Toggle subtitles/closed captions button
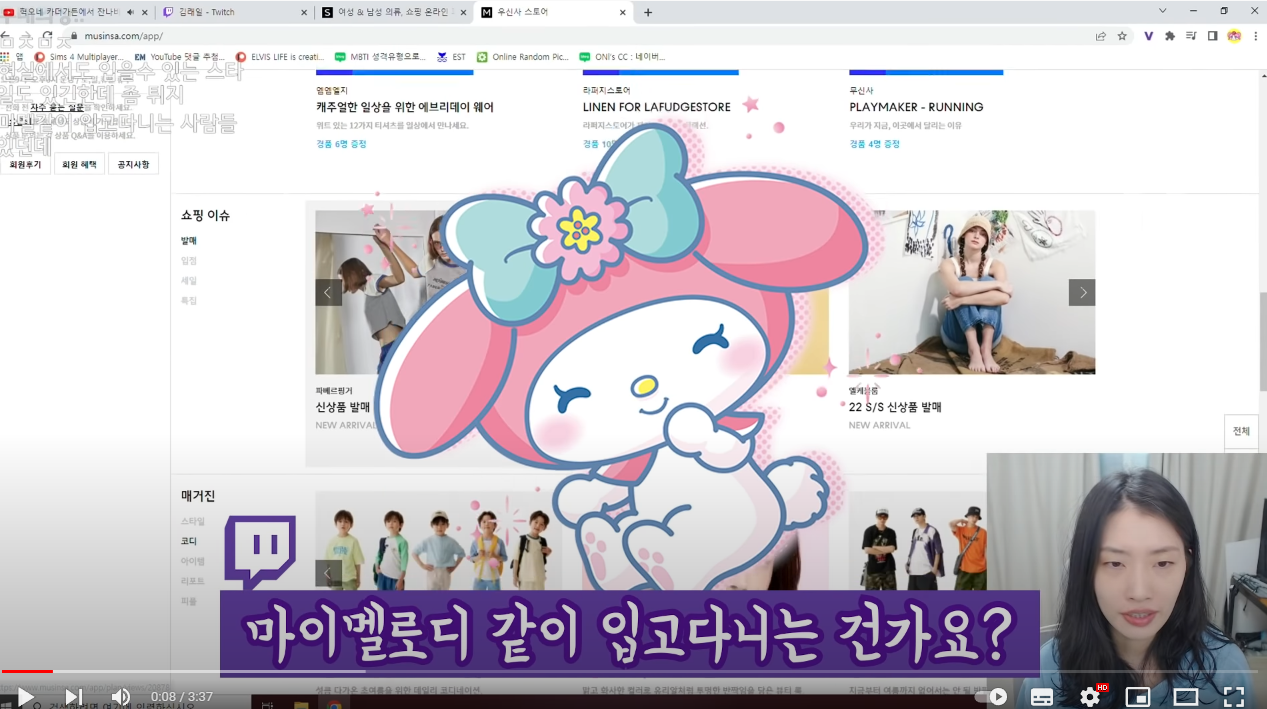 [1041, 697]
